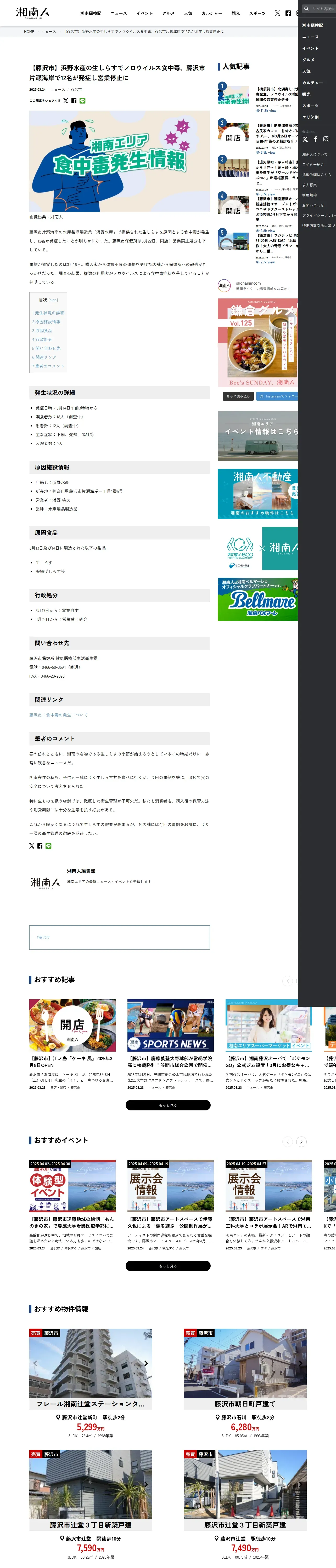Open popular article number 1 thumbnail

(x=234, y=95)
